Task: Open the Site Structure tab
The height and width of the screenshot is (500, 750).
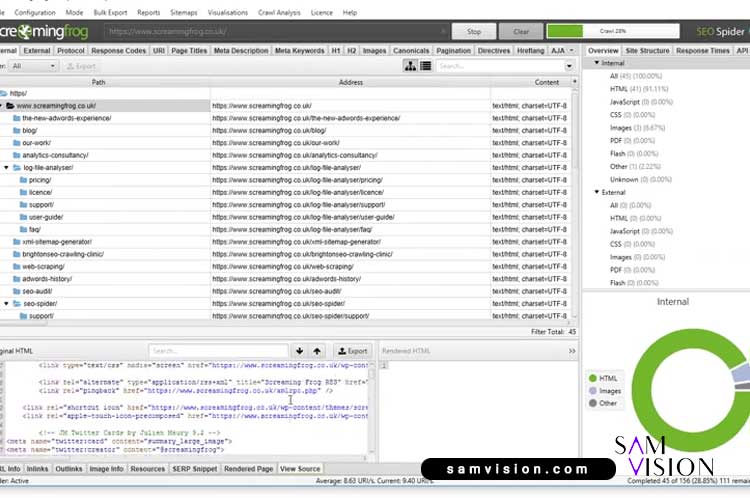Action: point(647,51)
